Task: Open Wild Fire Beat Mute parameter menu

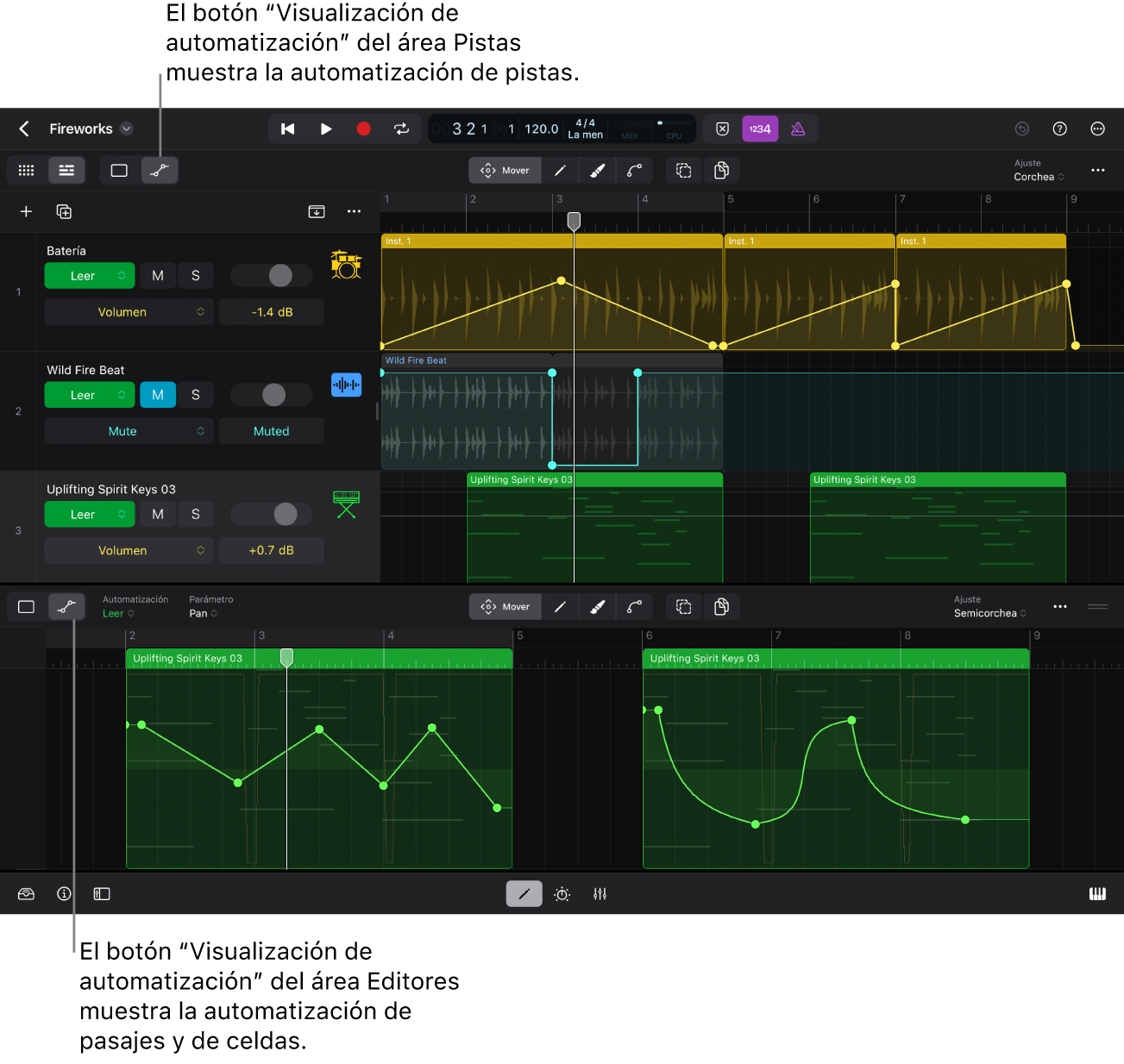Action: 129,431
